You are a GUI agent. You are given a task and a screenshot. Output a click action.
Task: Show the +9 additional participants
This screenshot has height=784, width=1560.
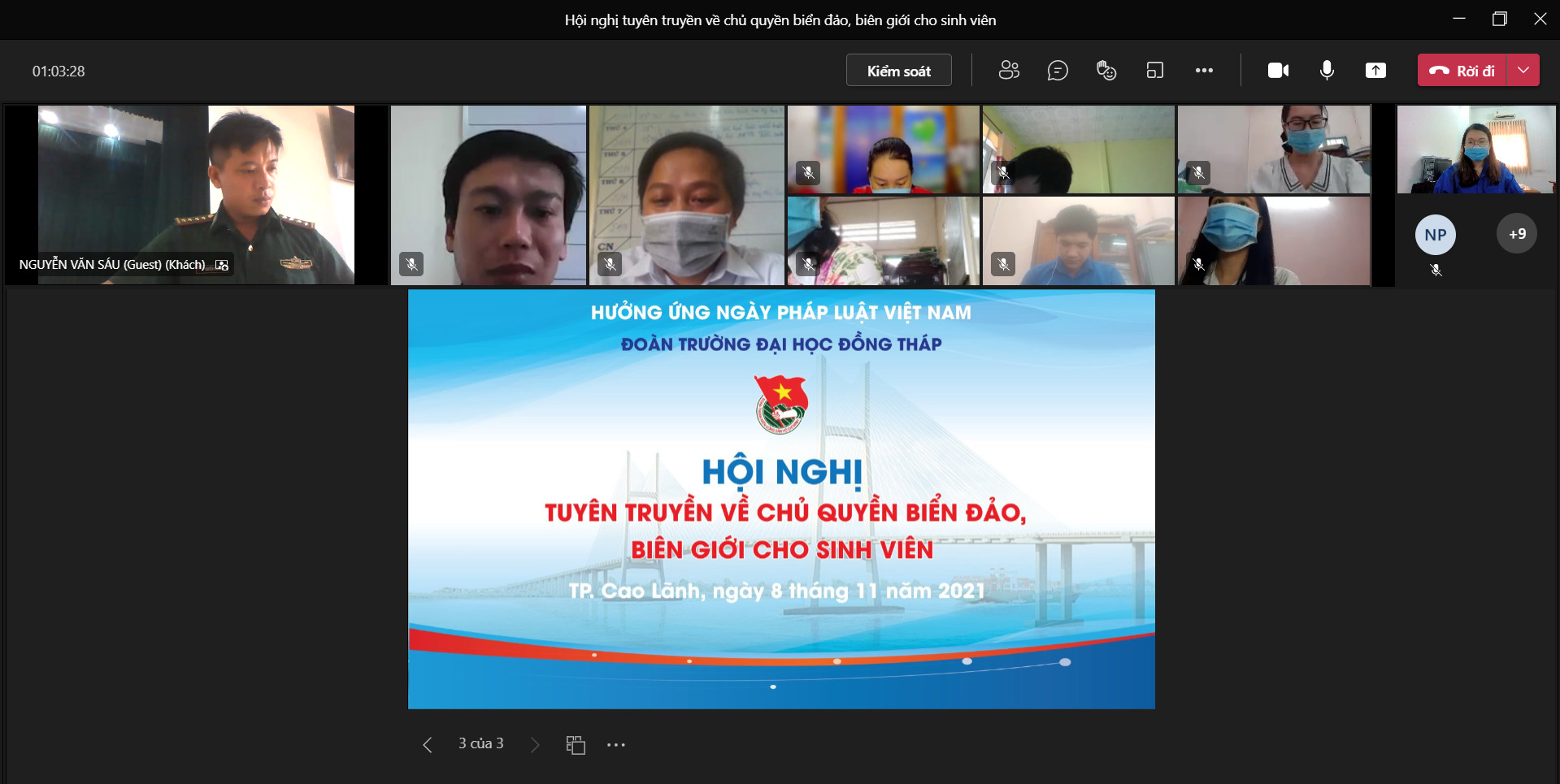coord(1517,234)
